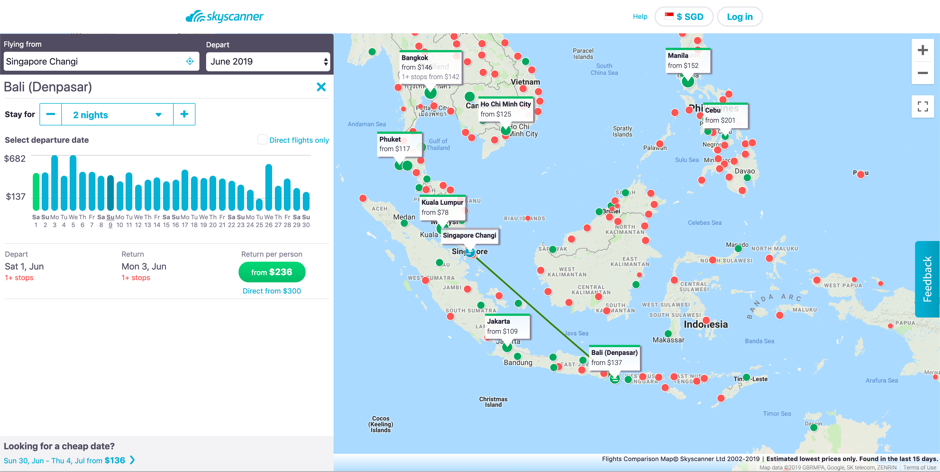Increase the number of nights stayed
Image resolution: width=940 pixels, height=472 pixels.
click(184, 115)
